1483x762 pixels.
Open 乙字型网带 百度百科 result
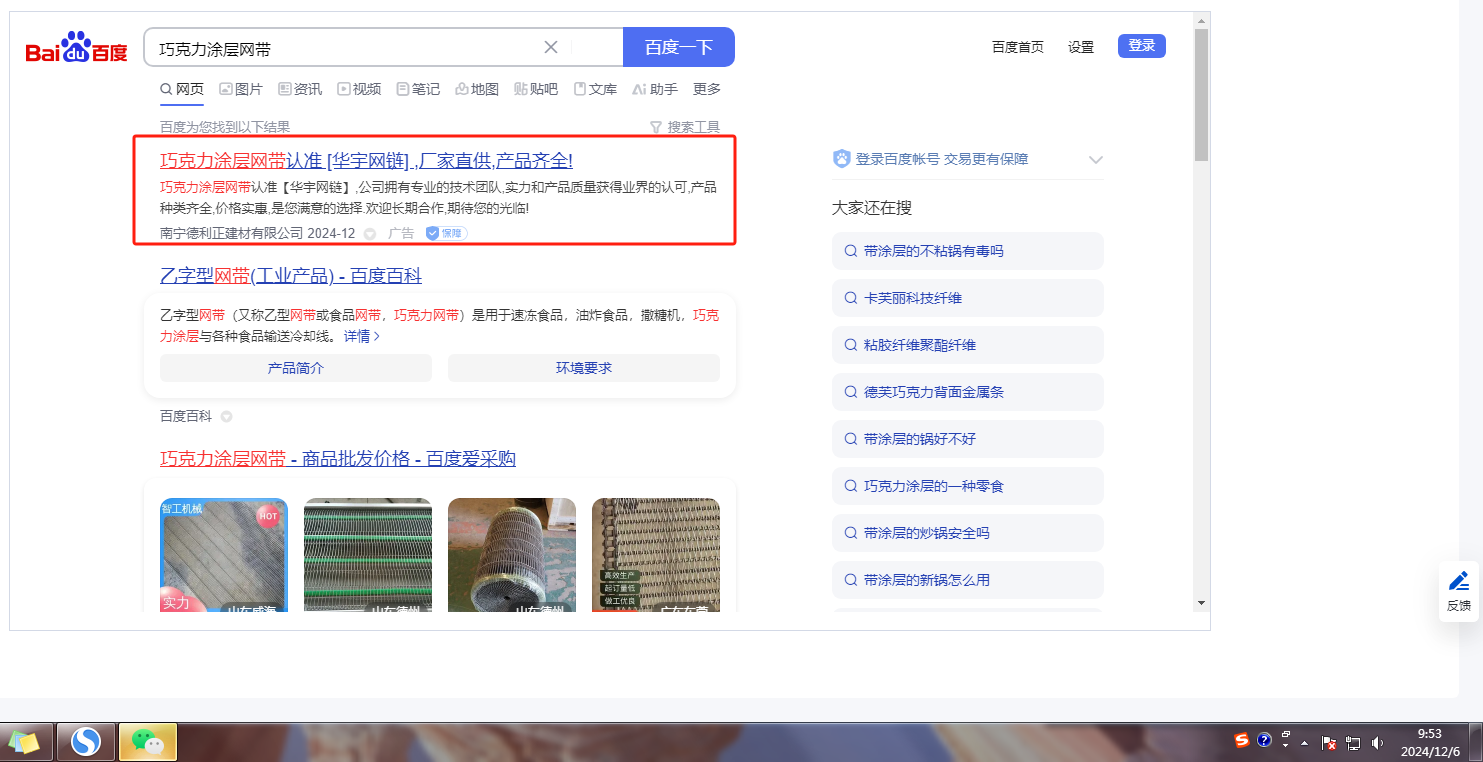click(x=291, y=276)
